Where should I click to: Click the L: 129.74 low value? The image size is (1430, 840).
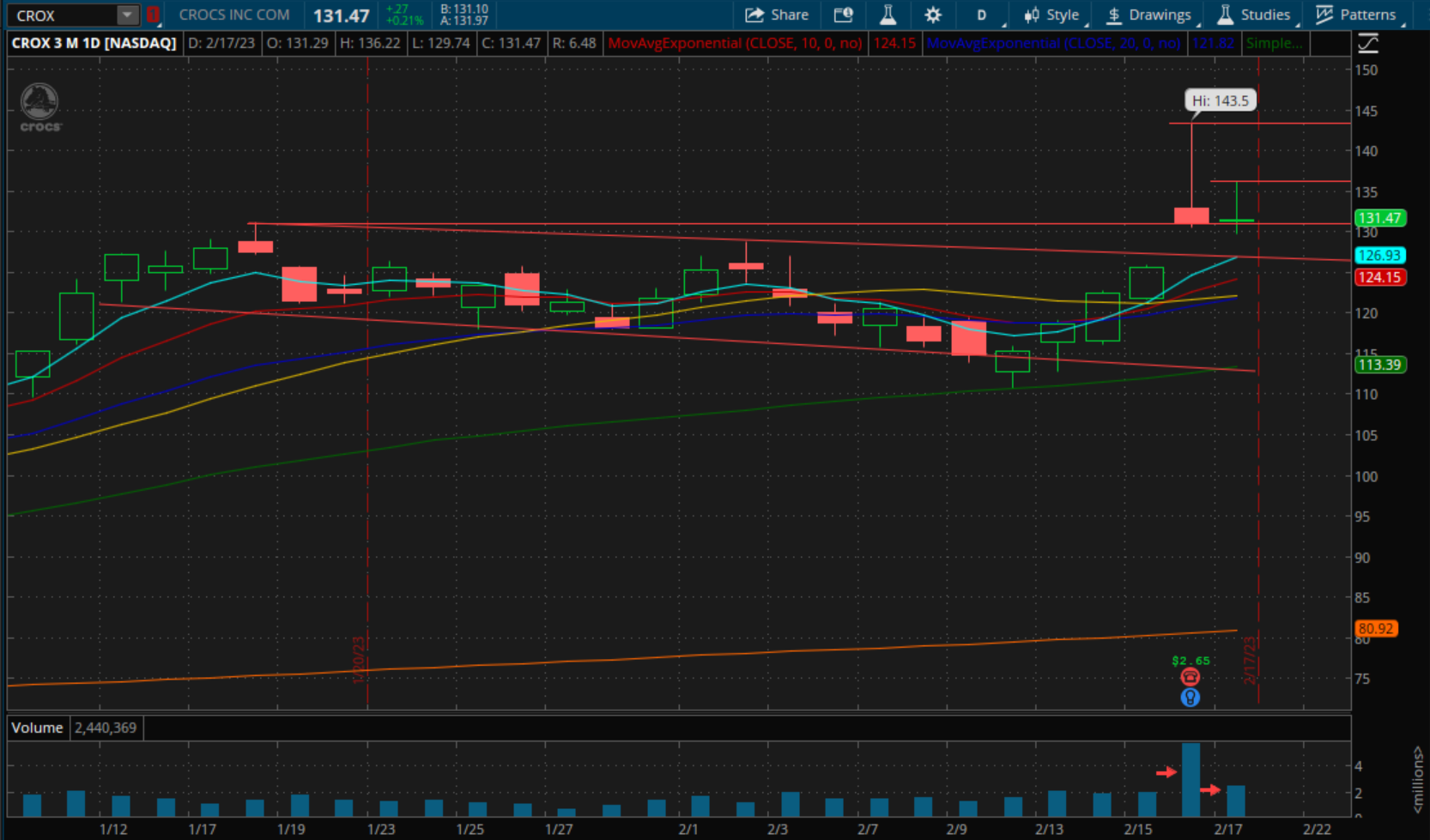(440, 43)
